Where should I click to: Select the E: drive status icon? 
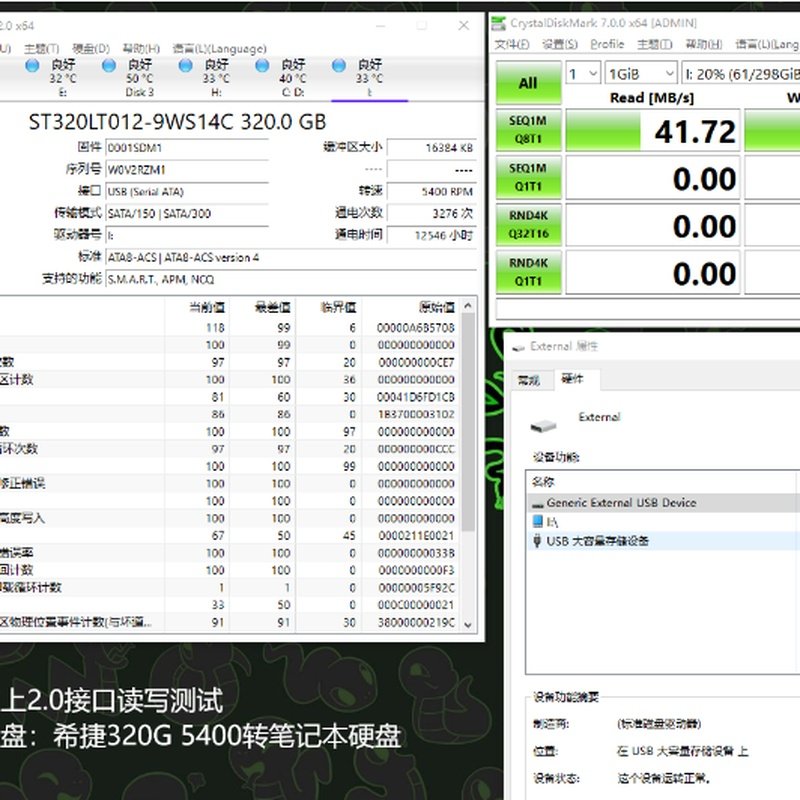[32, 65]
